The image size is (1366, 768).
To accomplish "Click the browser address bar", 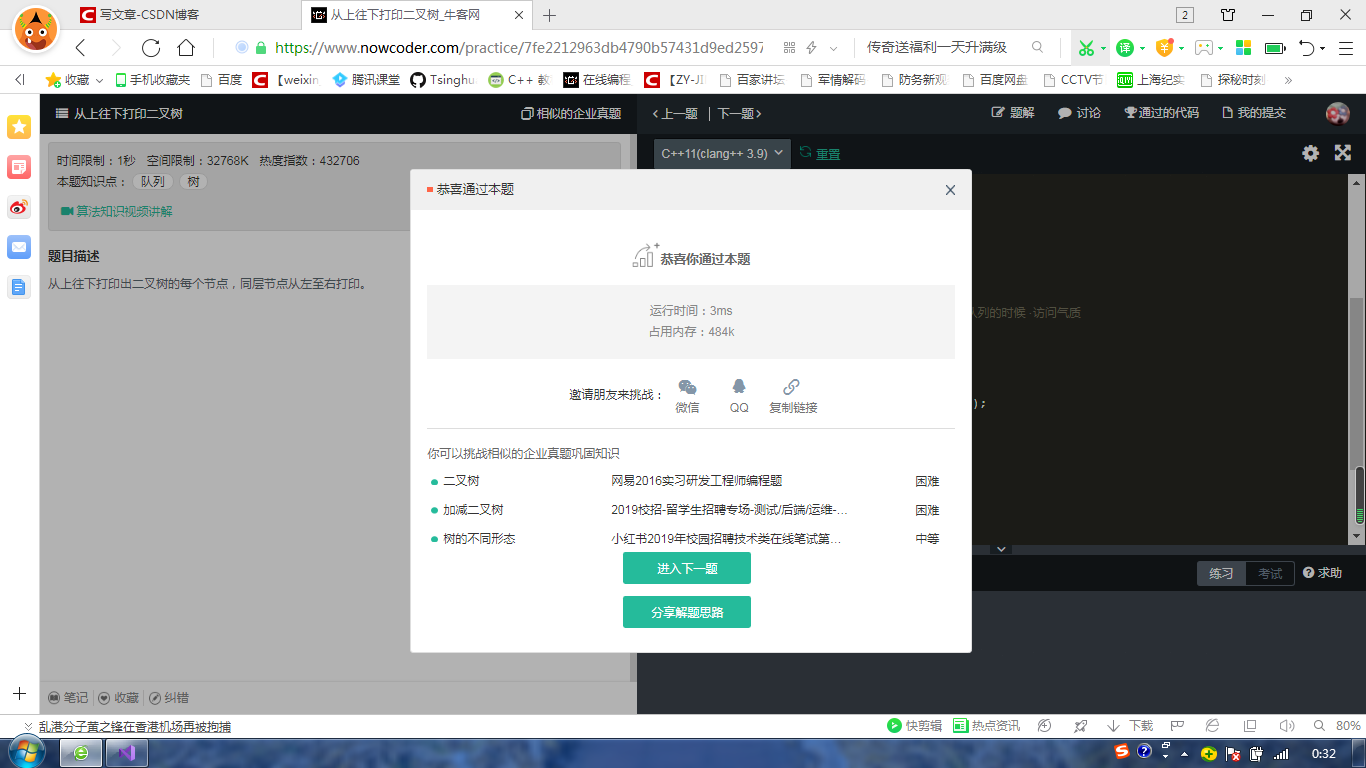I will (500, 47).
